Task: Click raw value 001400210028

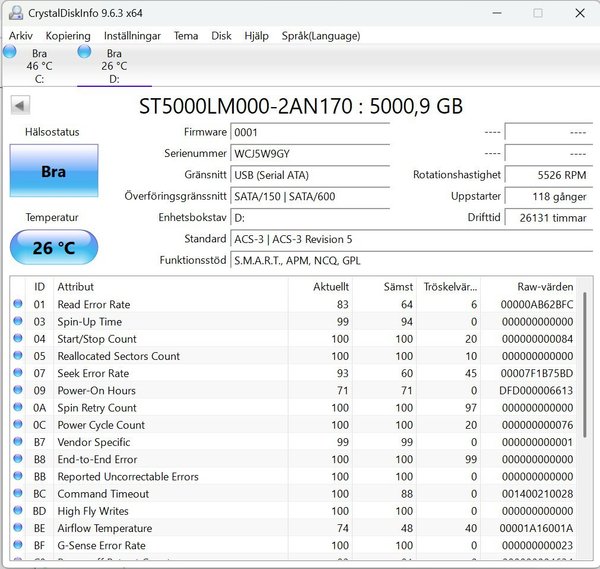Action: (x=537, y=494)
